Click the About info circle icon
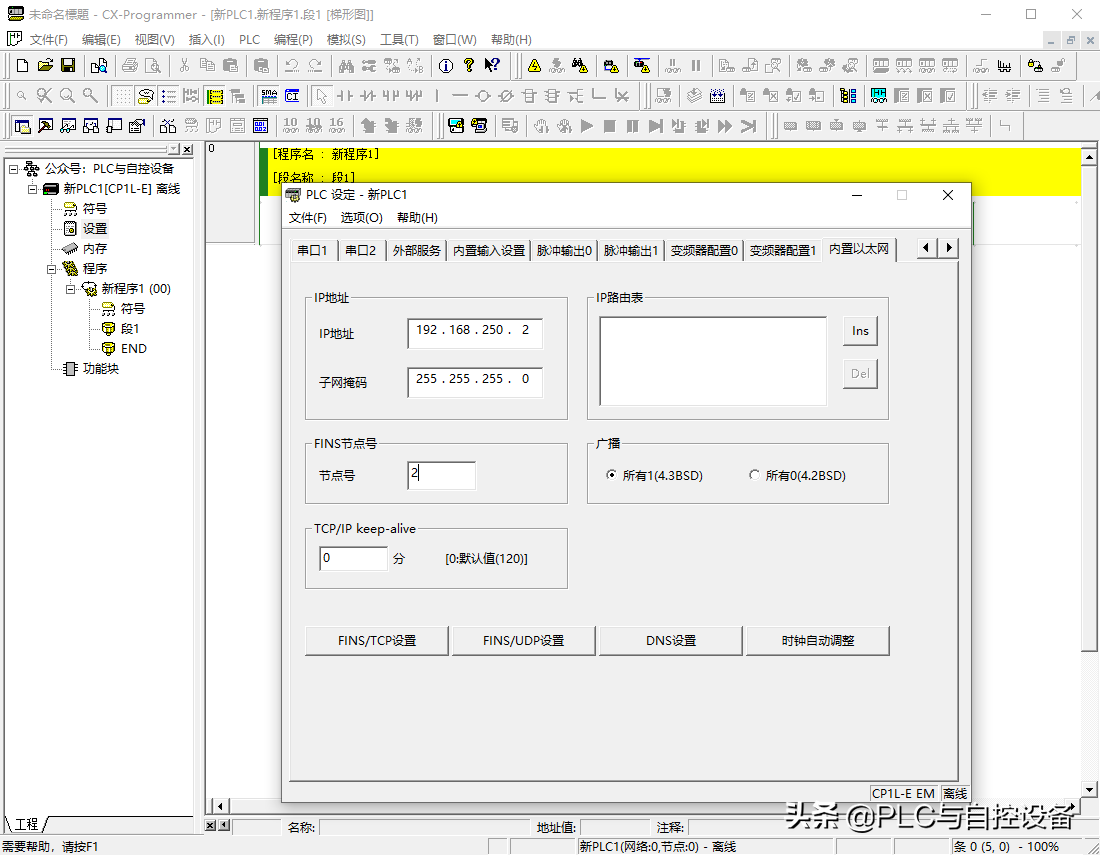Viewport: 1100px width, 855px height. coord(445,66)
